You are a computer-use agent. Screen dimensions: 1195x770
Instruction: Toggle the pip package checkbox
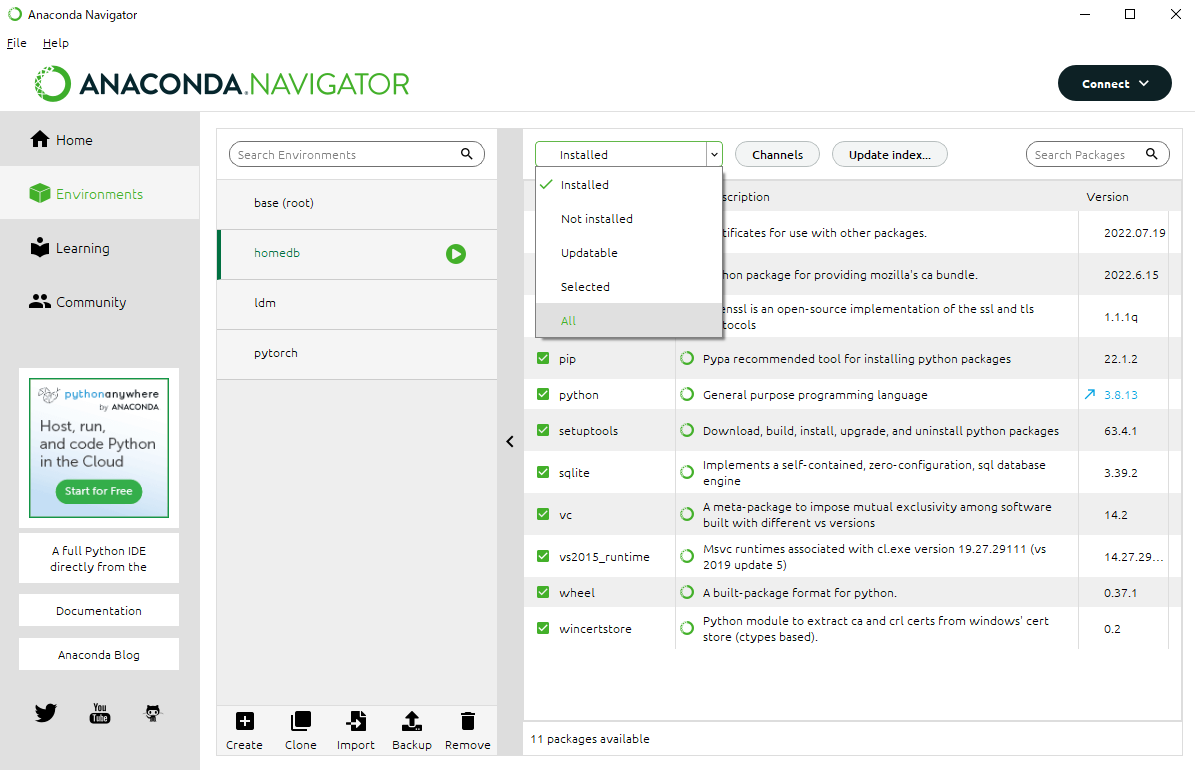coord(543,358)
